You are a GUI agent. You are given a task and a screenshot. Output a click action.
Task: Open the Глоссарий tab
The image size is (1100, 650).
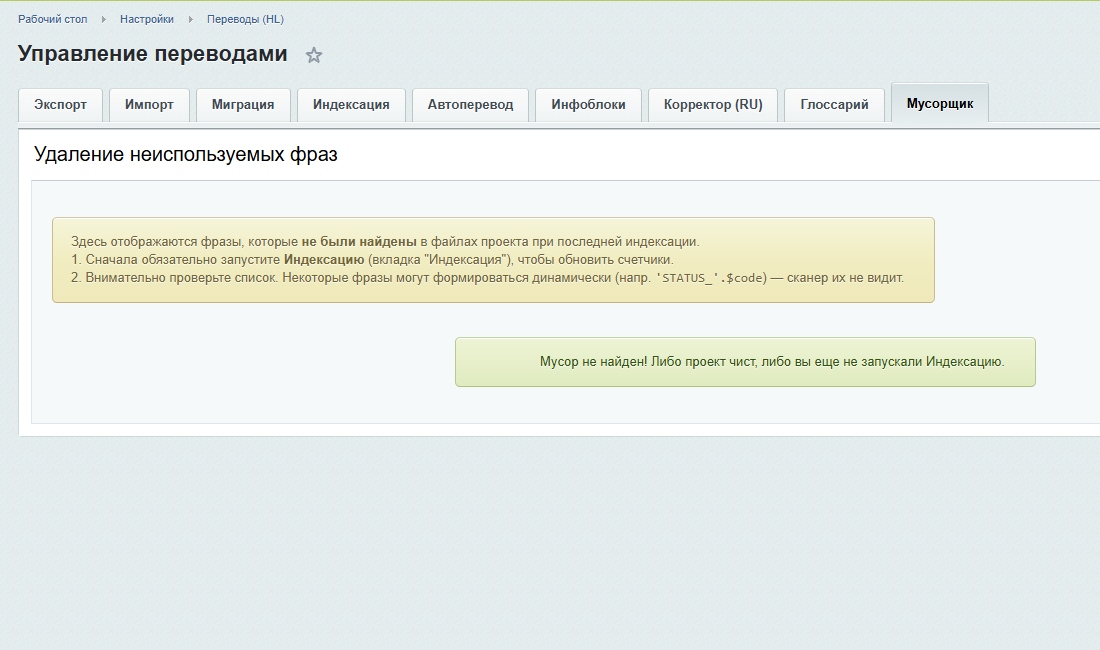[x=834, y=105]
